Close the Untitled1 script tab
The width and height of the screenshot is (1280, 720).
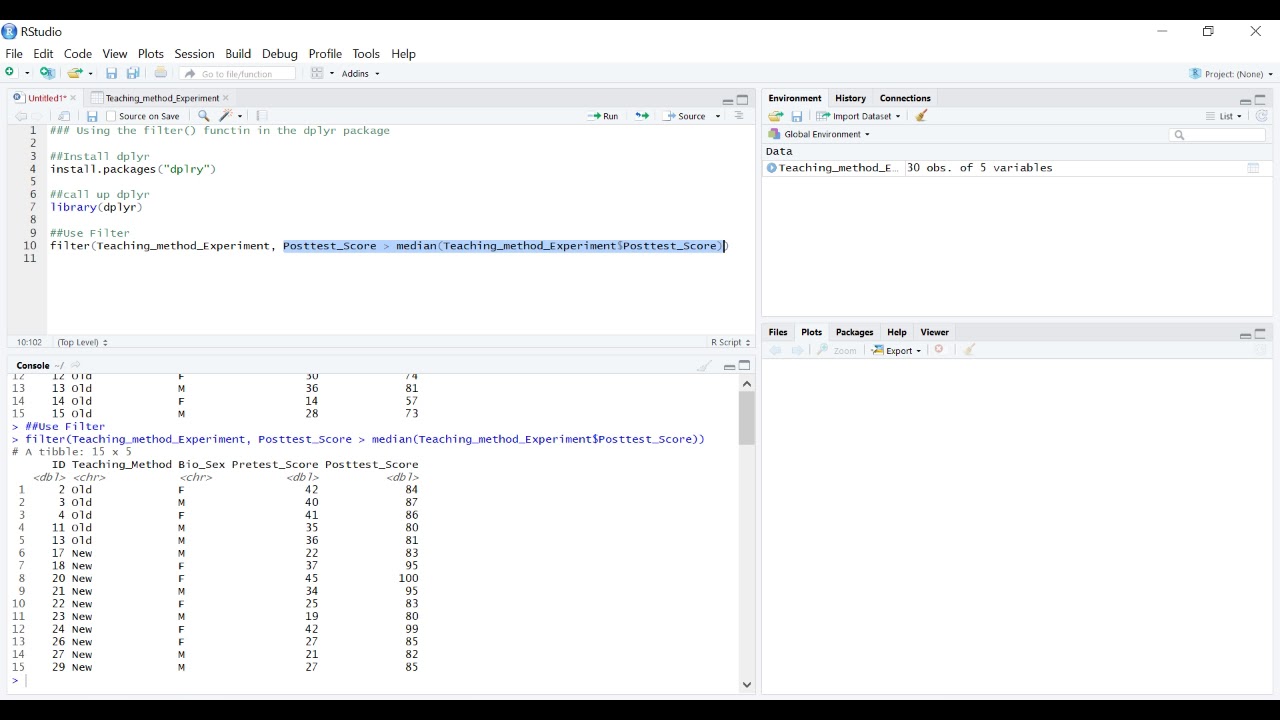[73, 98]
